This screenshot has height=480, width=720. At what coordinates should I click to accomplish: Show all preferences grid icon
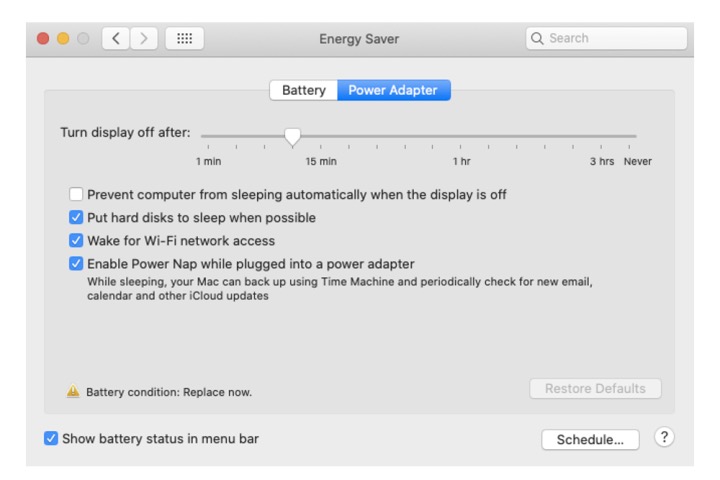click(x=184, y=39)
